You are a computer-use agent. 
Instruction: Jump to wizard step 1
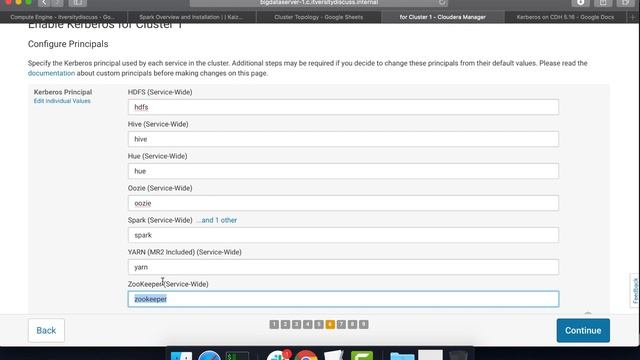click(x=274, y=324)
